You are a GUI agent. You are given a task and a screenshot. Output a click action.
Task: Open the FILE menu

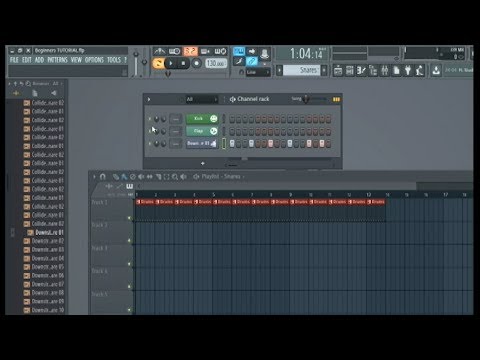tap(14, 60)
